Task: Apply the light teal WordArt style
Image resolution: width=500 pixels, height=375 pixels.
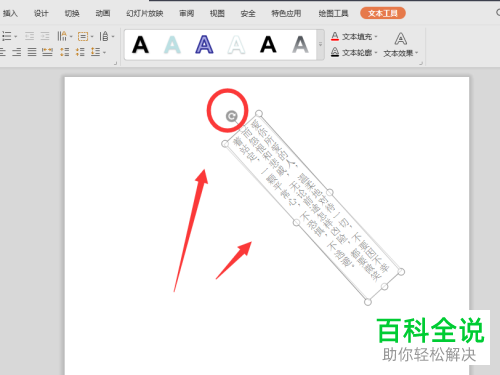Action: [x=172, y=45]
